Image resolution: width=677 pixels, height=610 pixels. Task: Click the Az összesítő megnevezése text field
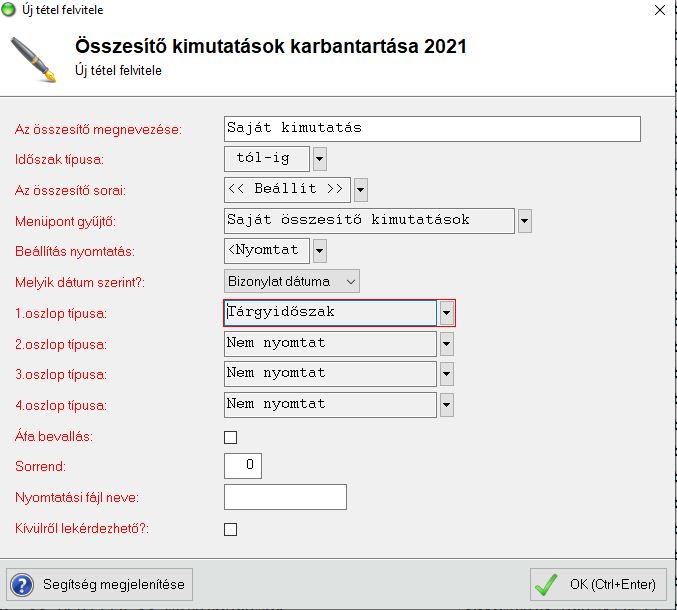[x=432, y=128]
